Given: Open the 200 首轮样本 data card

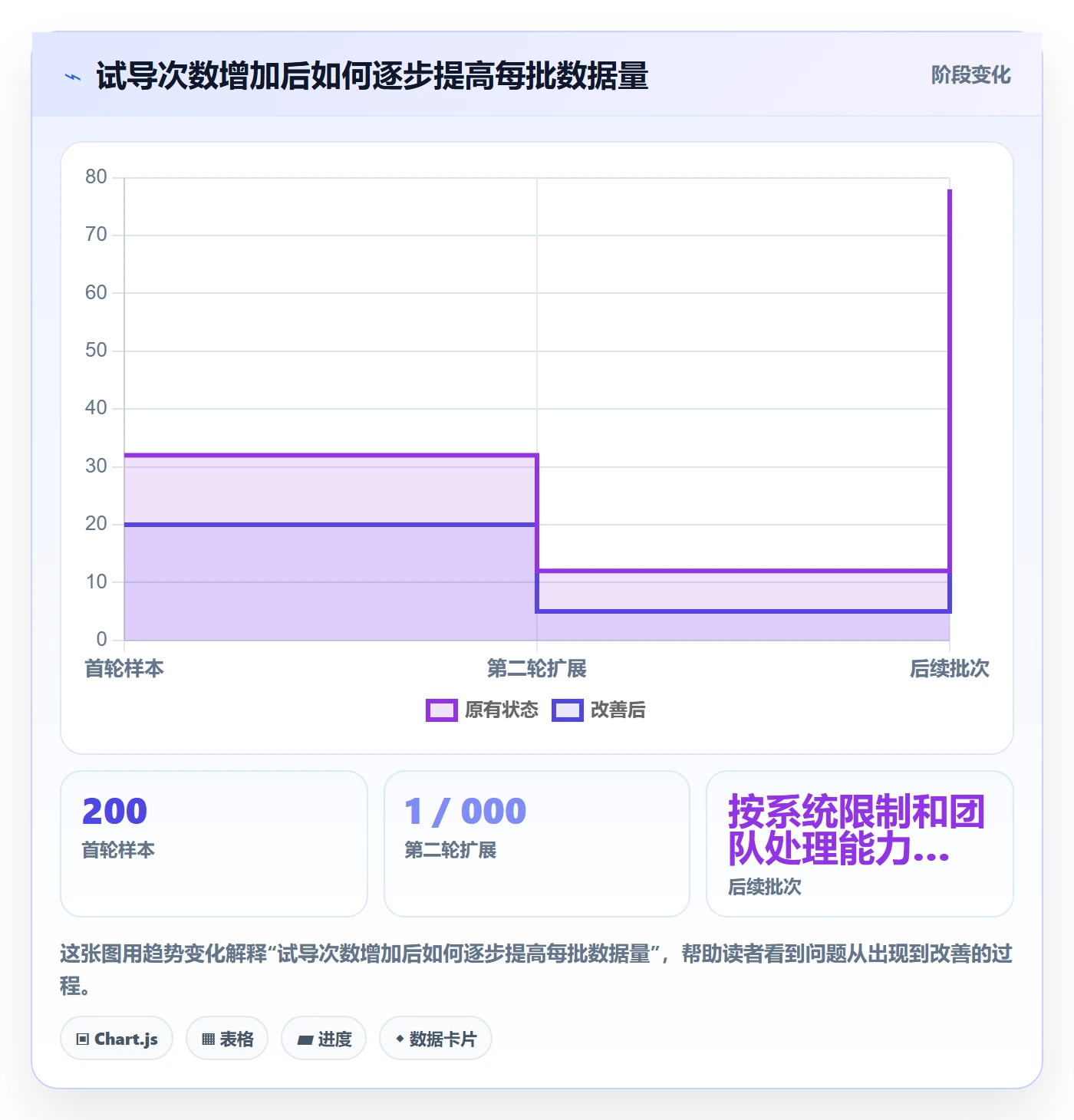Looking at the screenshot, I should coord(214,844).
